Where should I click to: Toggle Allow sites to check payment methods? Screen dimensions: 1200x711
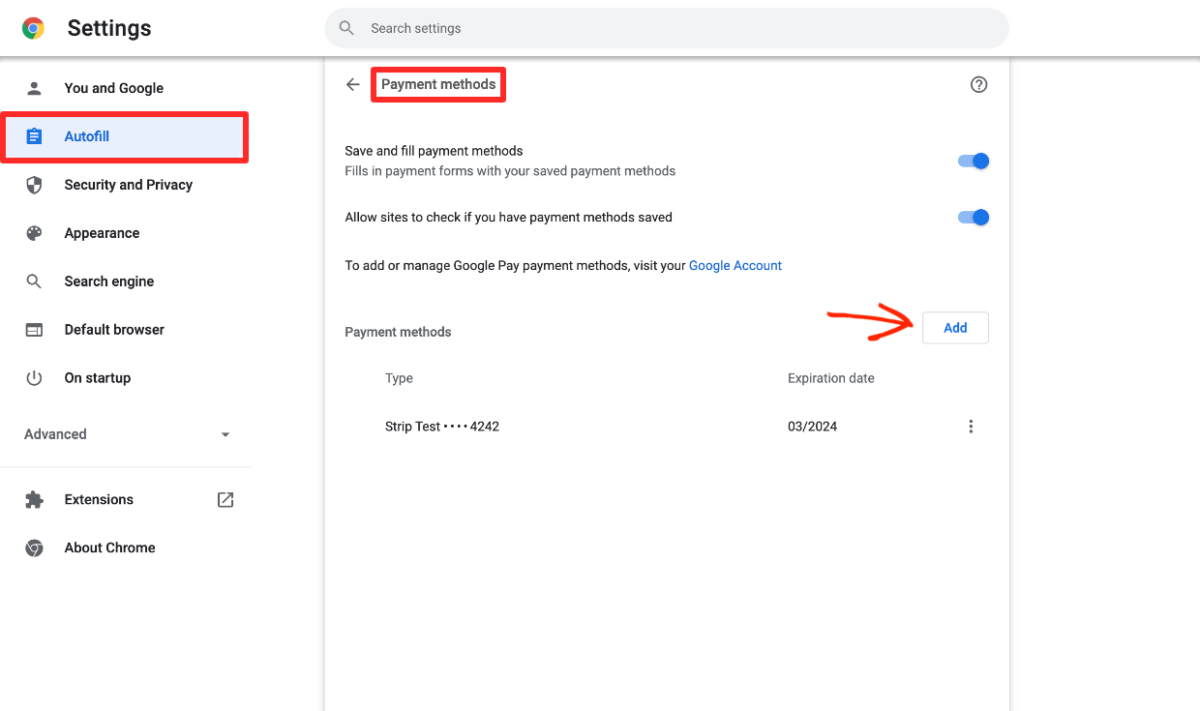(x=972, y=217)
